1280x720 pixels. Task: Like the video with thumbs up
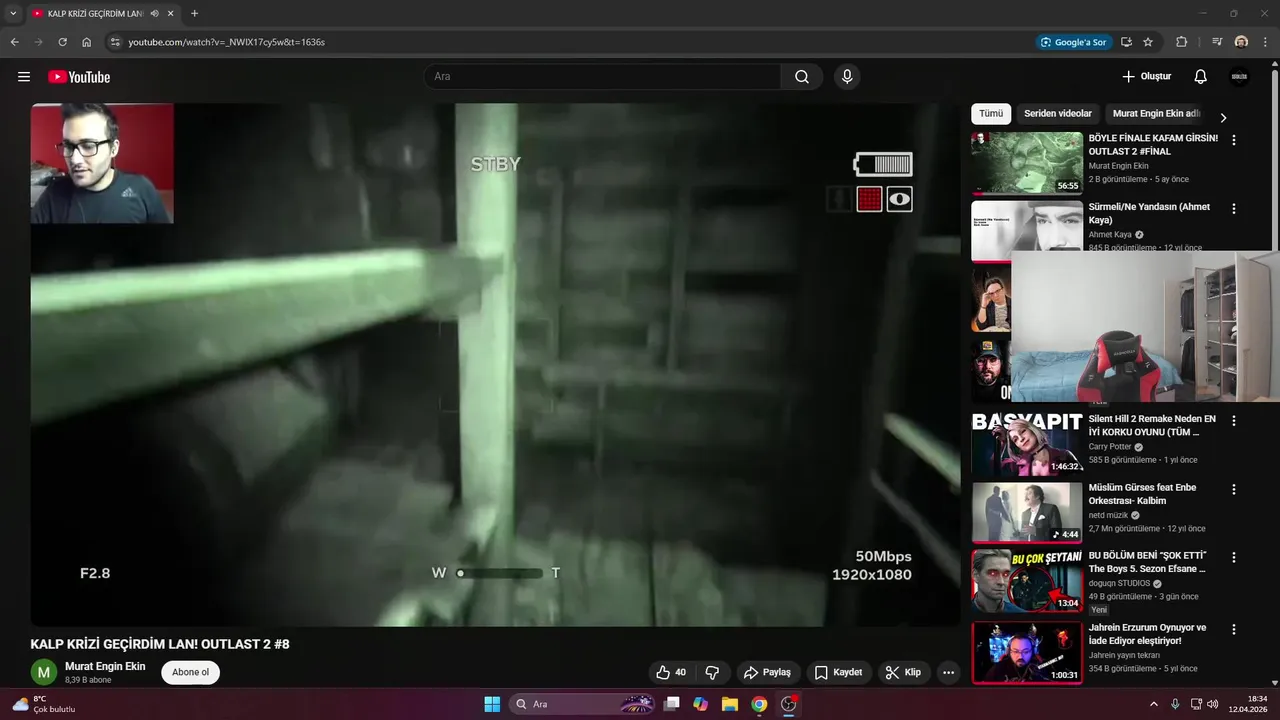coord(671,672)
